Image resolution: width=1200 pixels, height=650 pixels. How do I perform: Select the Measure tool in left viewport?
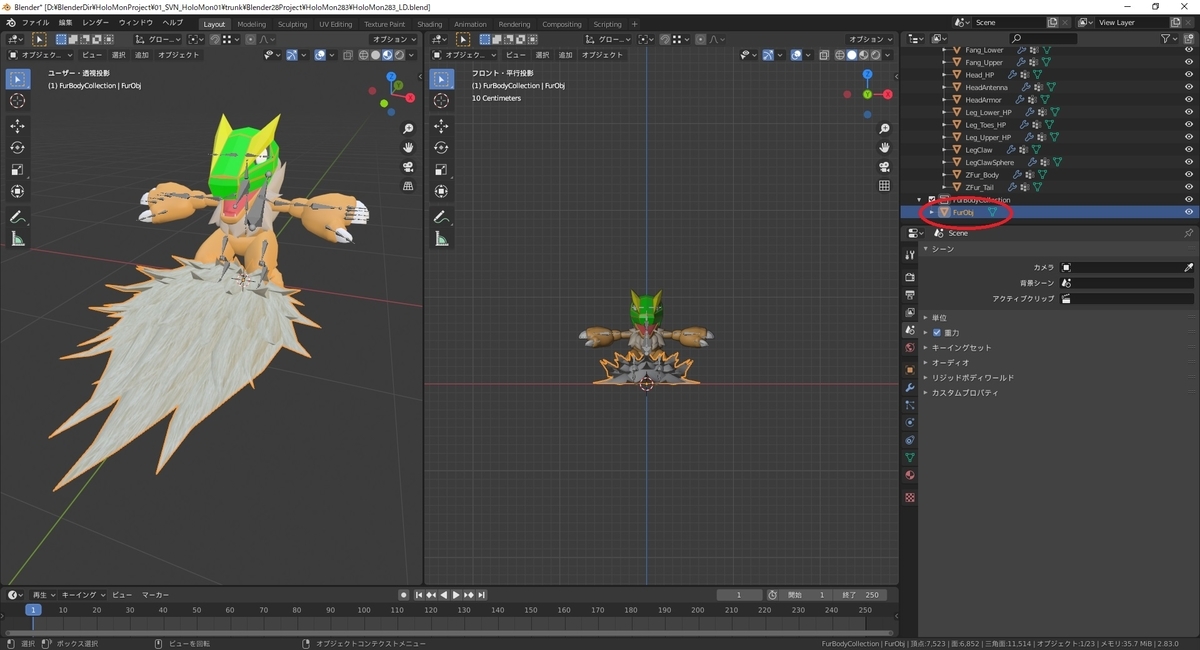18,239
